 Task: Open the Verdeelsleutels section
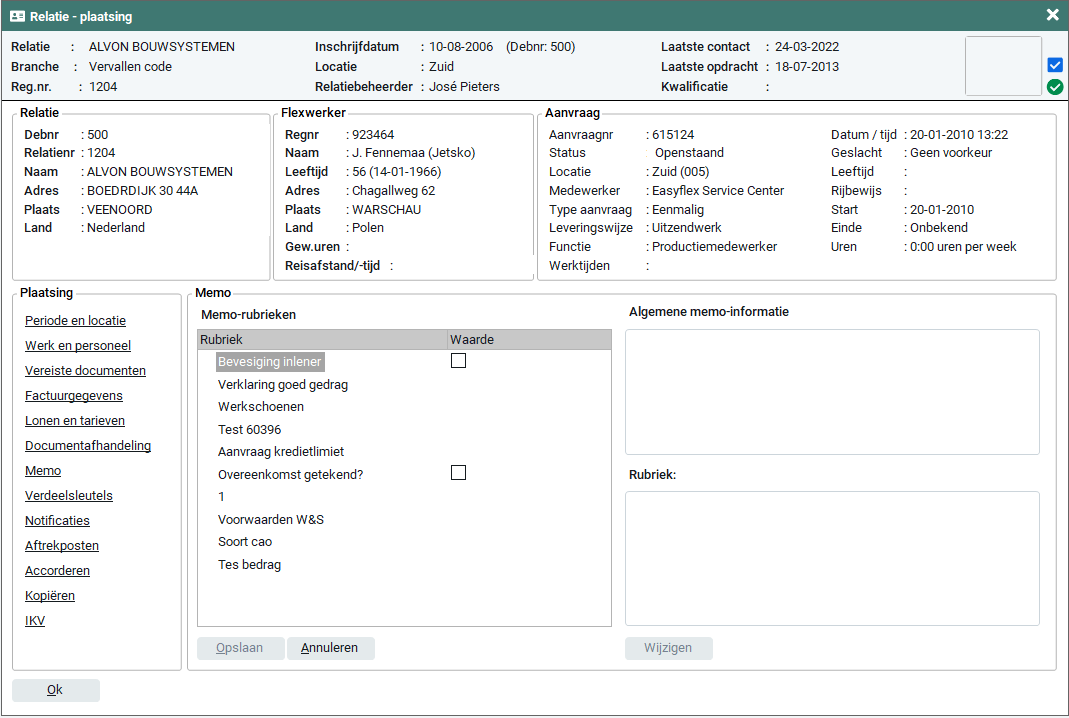tap(69, 496)
